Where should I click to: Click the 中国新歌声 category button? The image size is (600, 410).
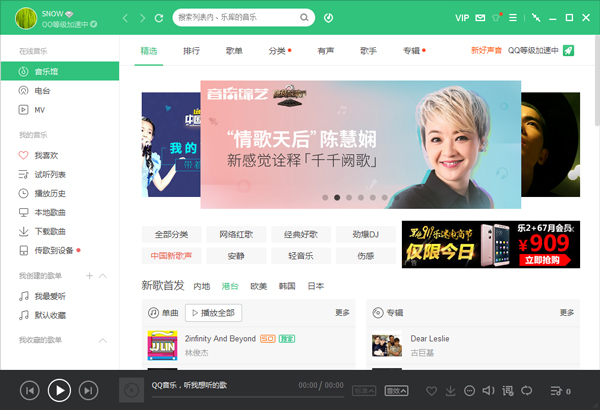click(x=171, y=256)
